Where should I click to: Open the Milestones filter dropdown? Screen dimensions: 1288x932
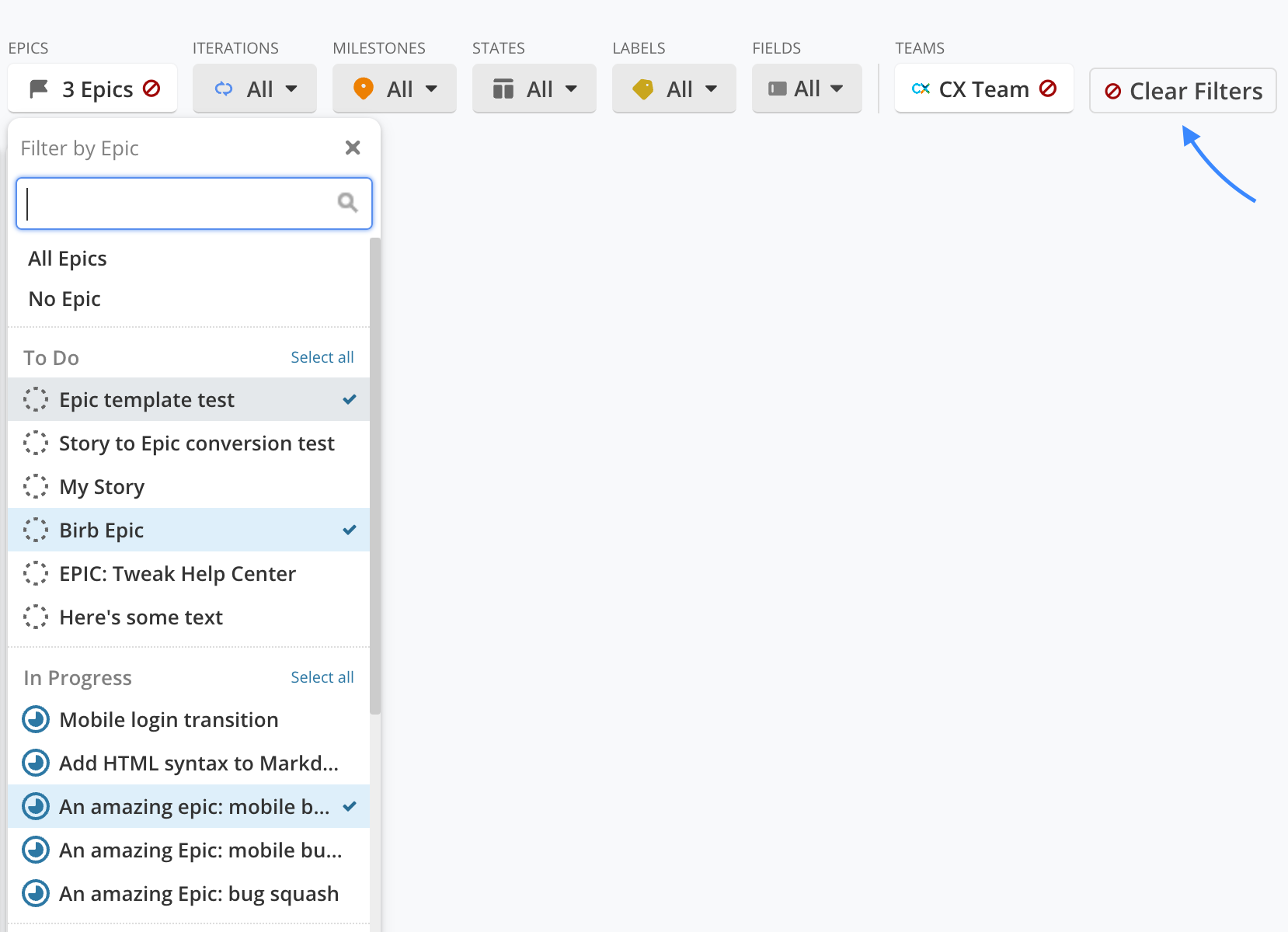pos(395,89)
